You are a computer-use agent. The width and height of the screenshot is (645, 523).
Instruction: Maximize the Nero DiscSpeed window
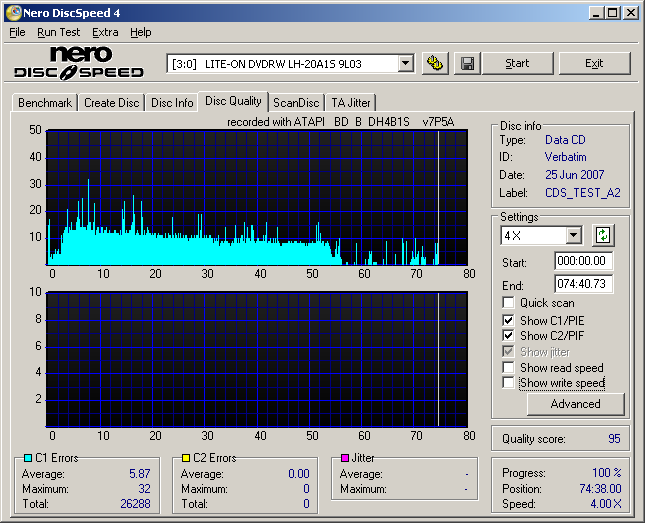coord(613,13)
